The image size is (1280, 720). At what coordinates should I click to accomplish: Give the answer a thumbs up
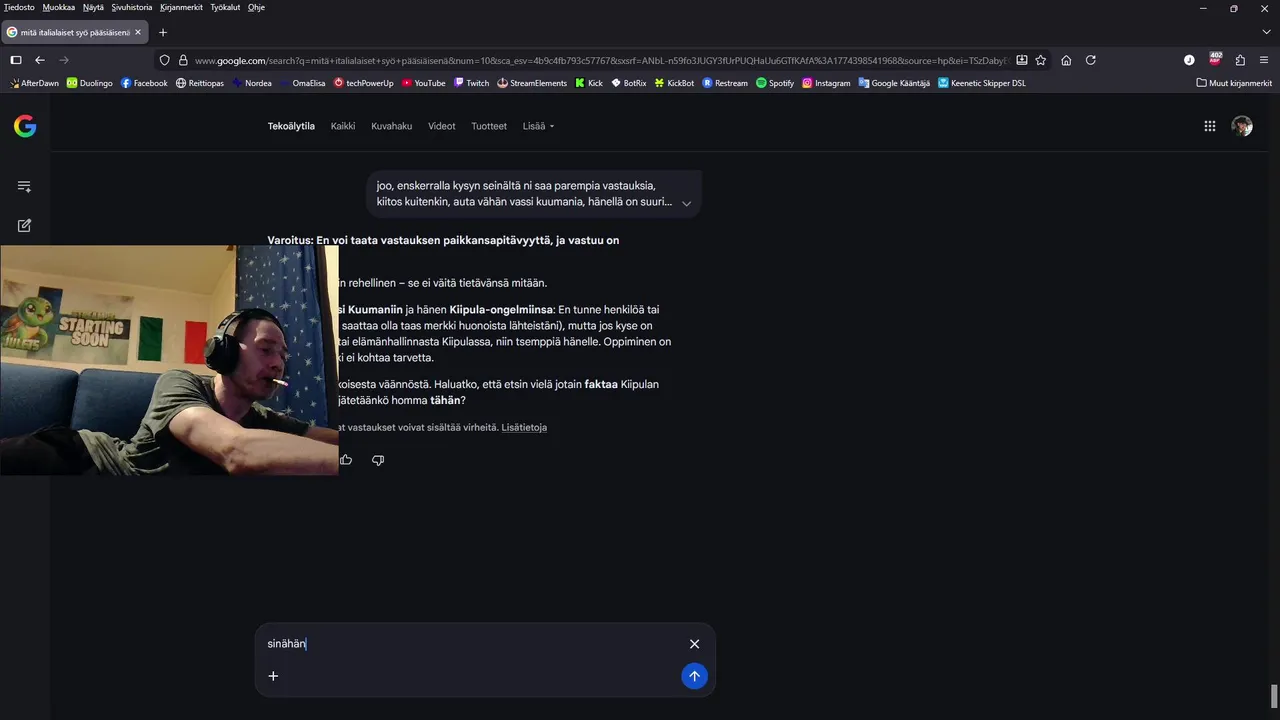(x=346, y=460)
